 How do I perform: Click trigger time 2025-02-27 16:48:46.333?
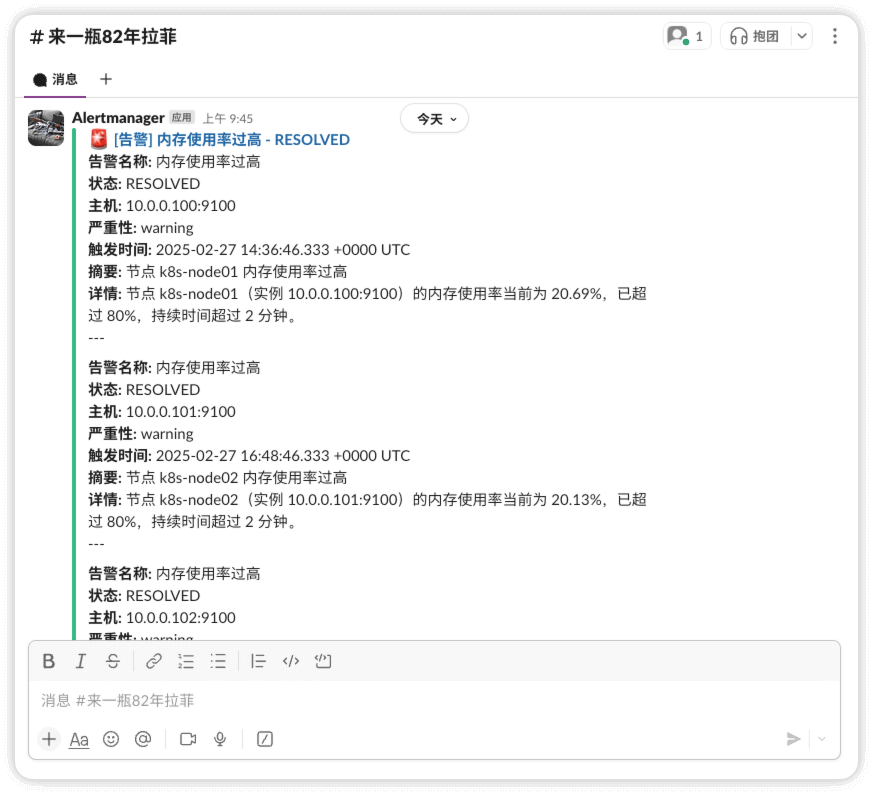(x=243, y=456)
